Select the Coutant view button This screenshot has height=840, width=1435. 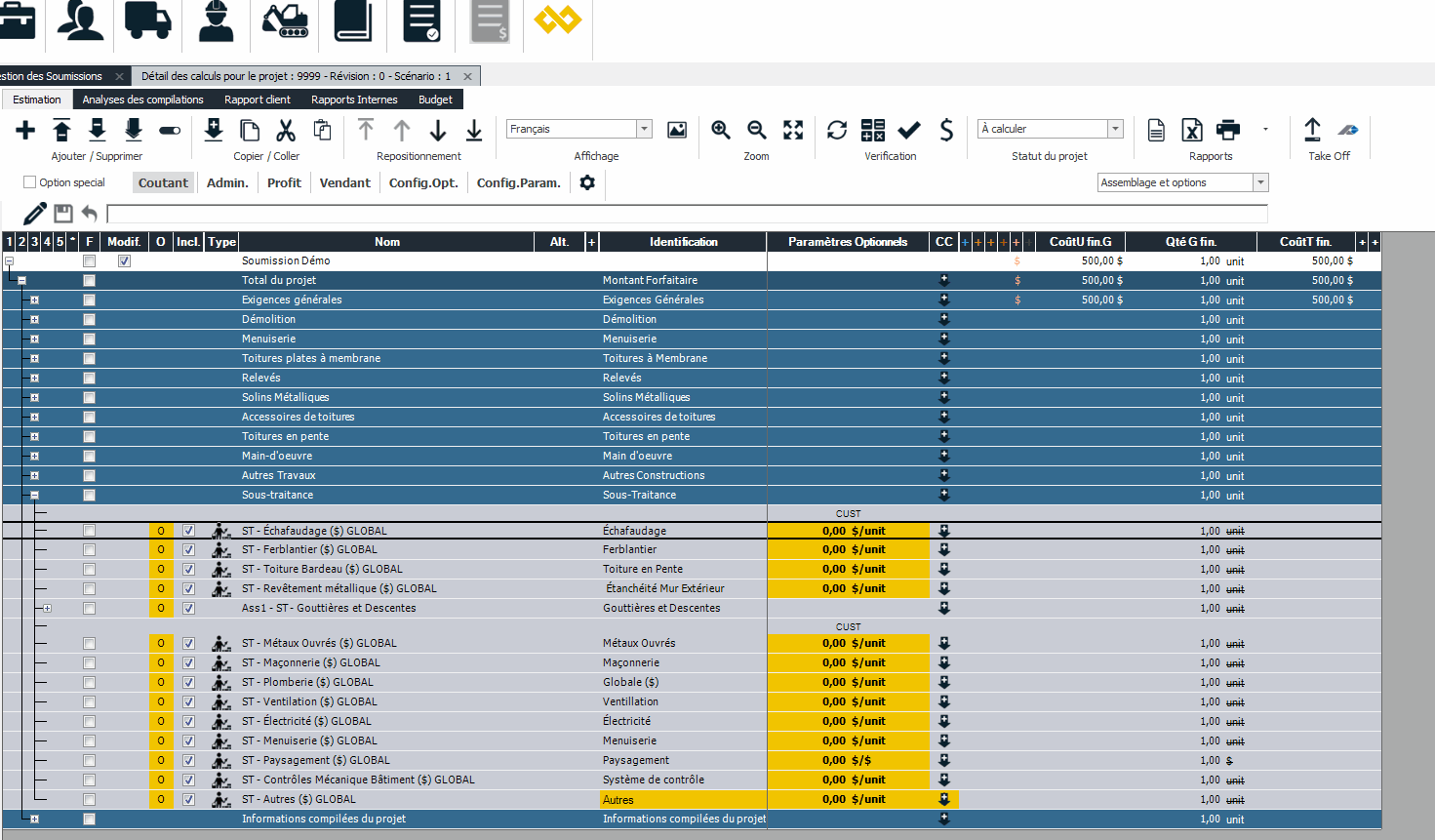pos(163,182)
